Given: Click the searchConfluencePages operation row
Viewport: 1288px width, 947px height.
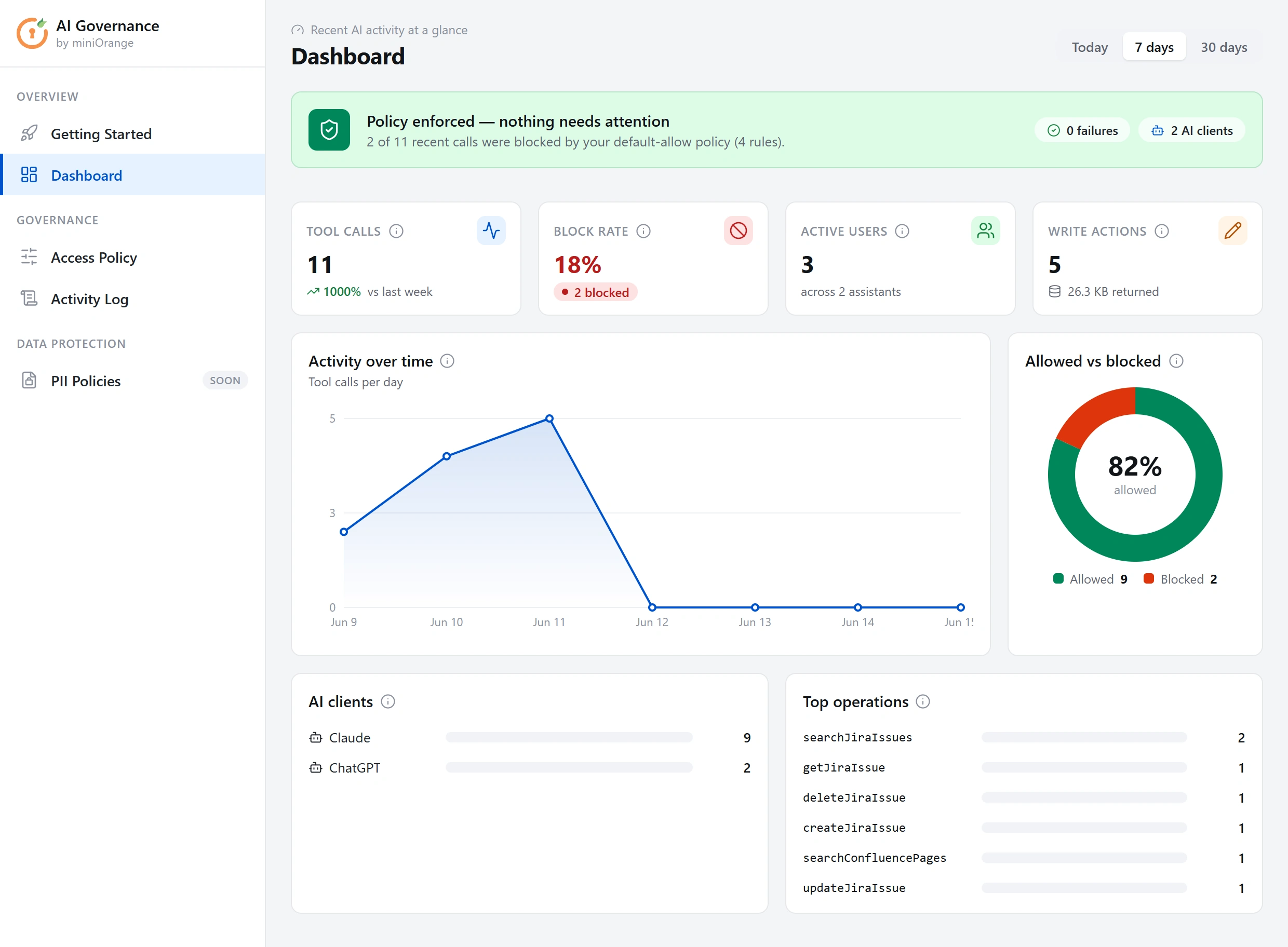Looking at the screenshot, I should (x=1024, y=858).
